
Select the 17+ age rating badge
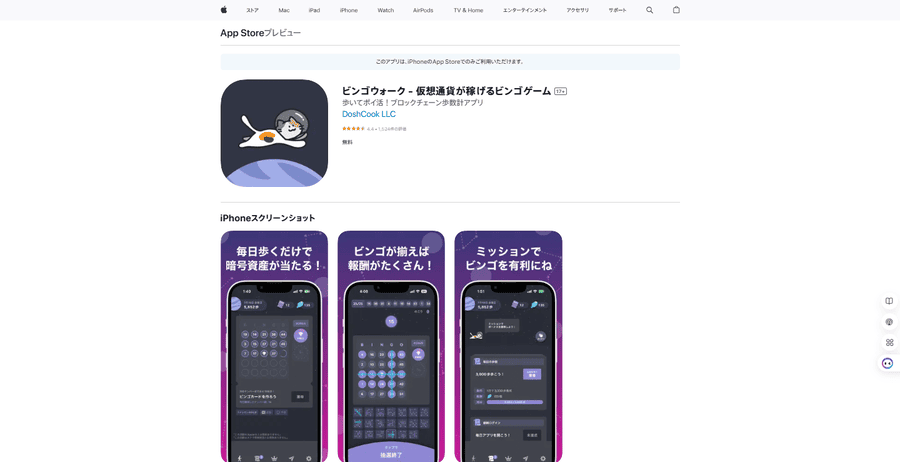point(561,91)
